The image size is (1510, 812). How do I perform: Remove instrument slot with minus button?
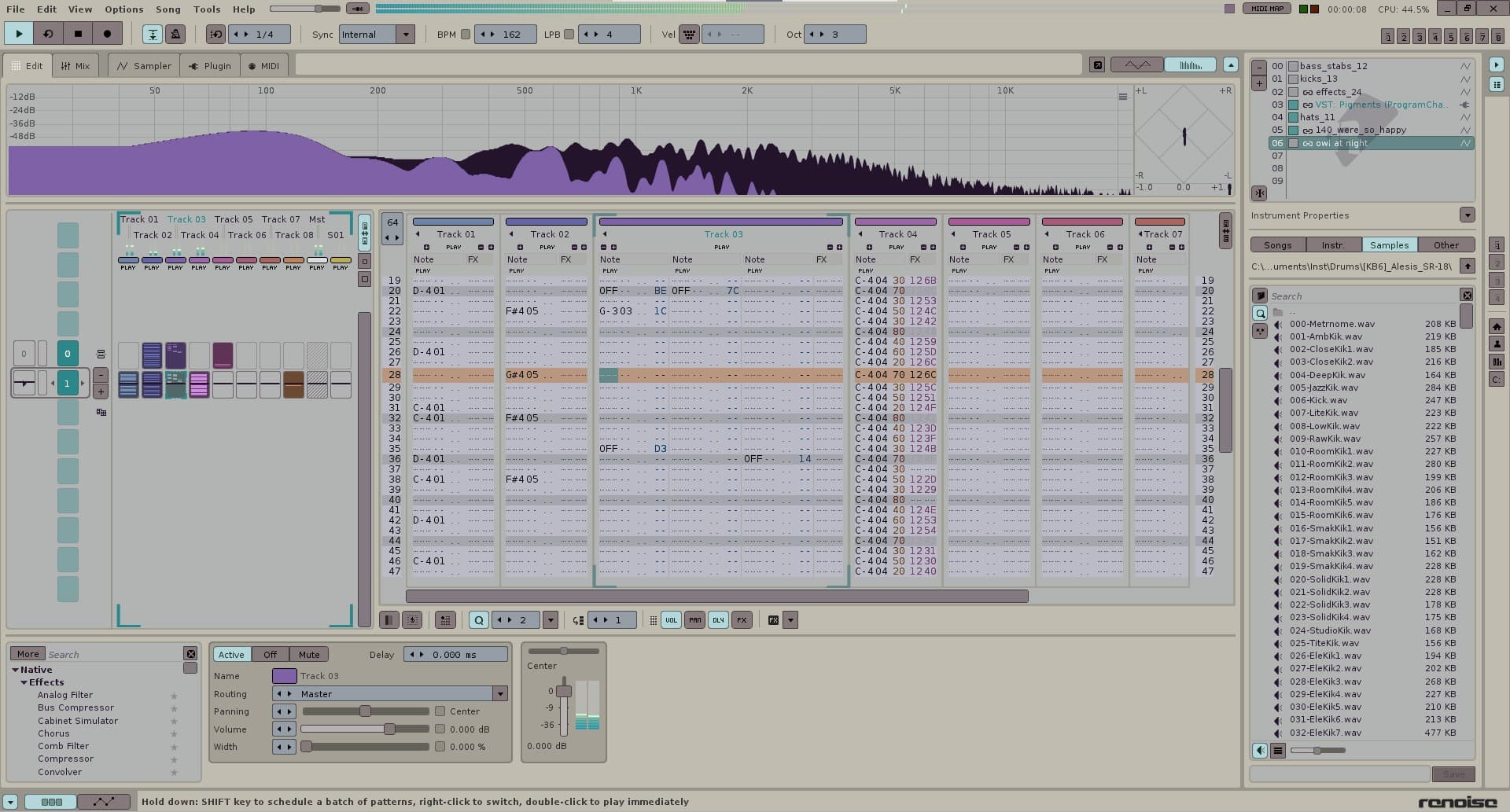[1259, 68]
